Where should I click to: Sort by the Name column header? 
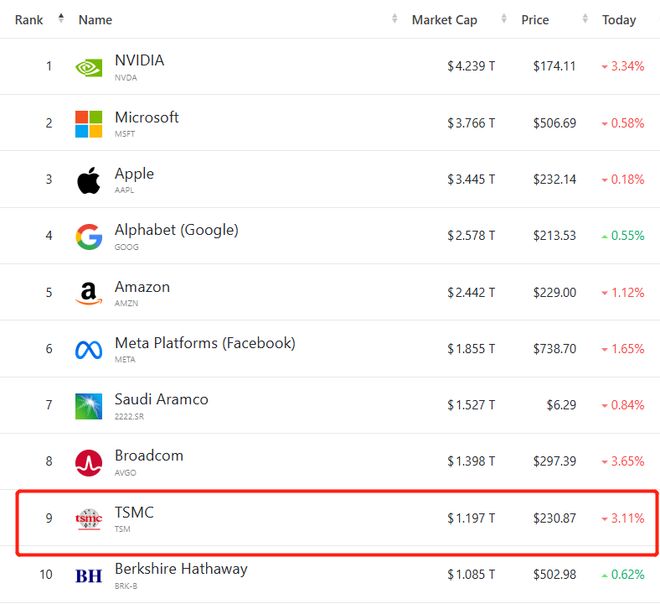[95, 20]
